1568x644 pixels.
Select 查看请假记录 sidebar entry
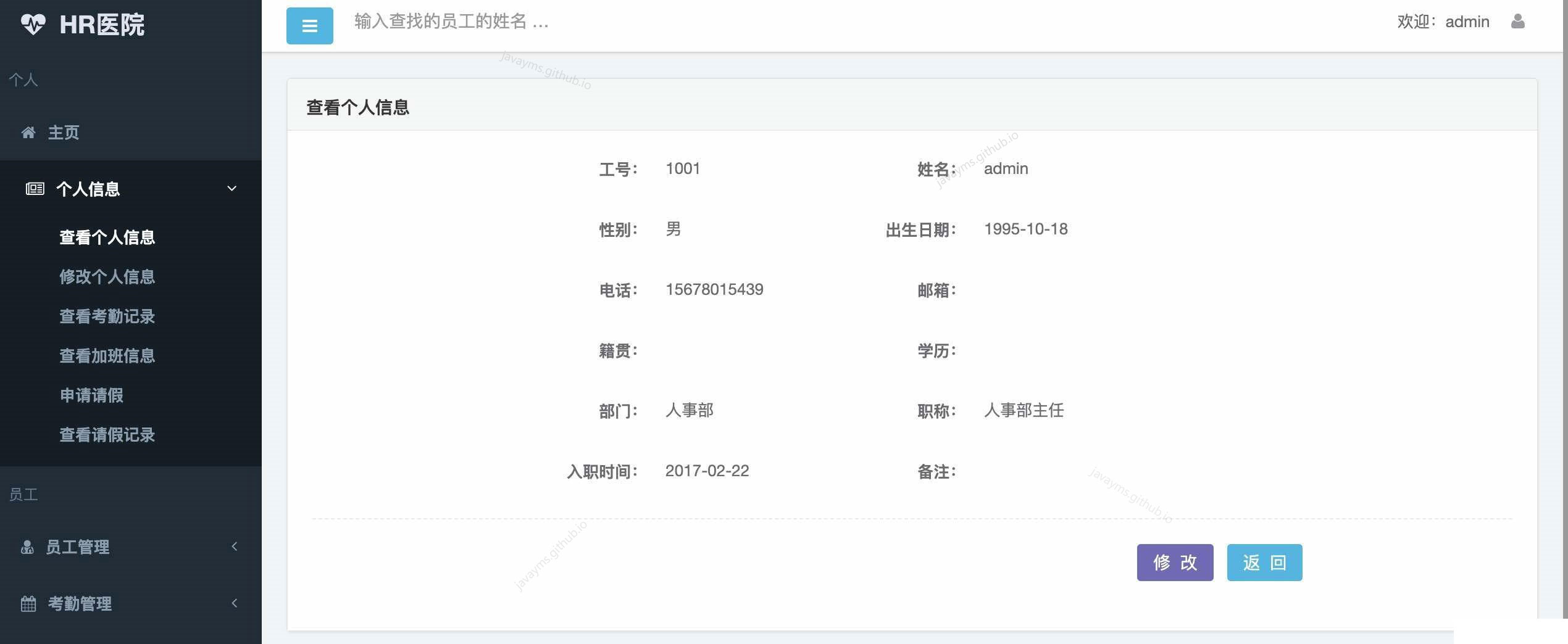tap(106, 434)
